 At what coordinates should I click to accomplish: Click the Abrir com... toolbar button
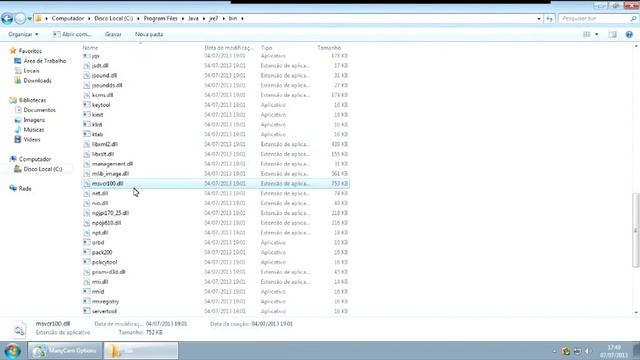point(72,34)
